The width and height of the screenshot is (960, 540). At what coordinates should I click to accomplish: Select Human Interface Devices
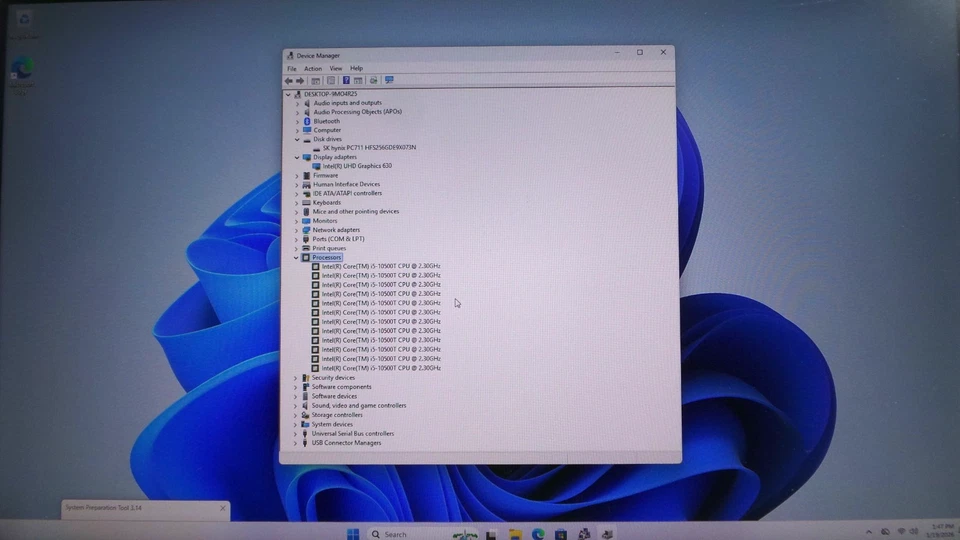(346, 184)
